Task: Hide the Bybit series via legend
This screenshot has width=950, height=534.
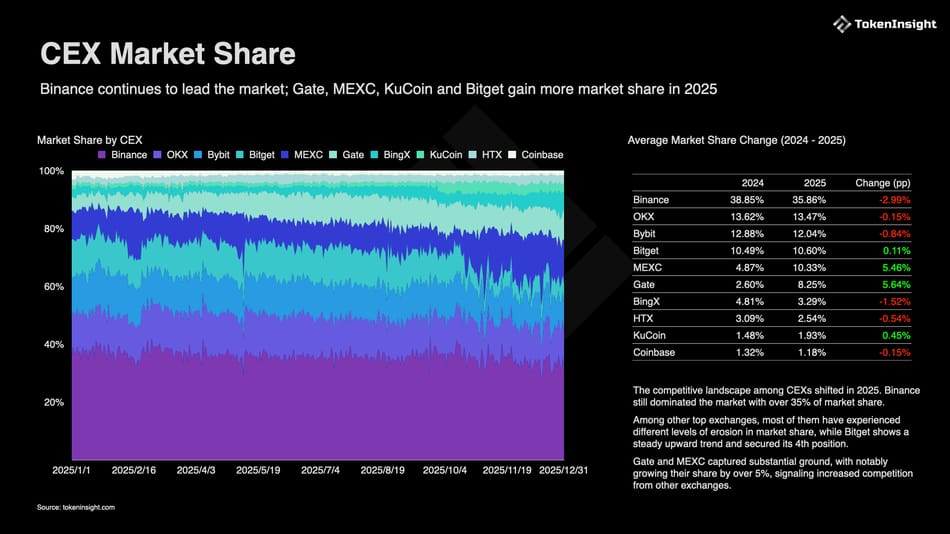Action: click(x=199, y=155)
